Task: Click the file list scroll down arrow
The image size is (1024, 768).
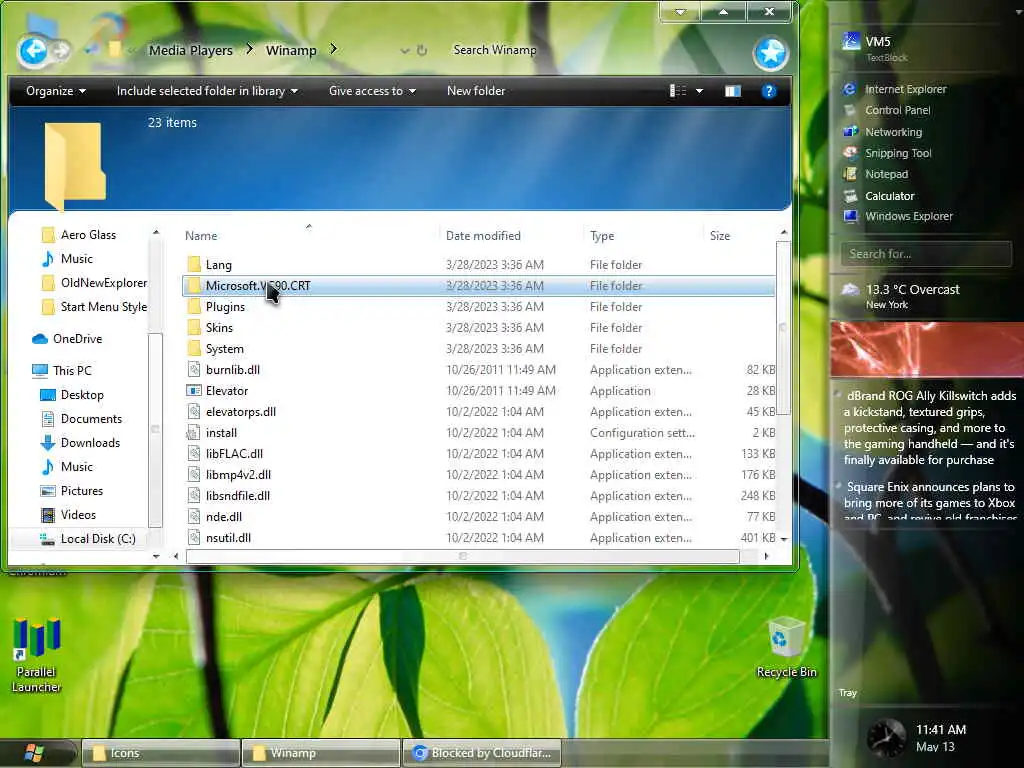Action: (784, 539)
